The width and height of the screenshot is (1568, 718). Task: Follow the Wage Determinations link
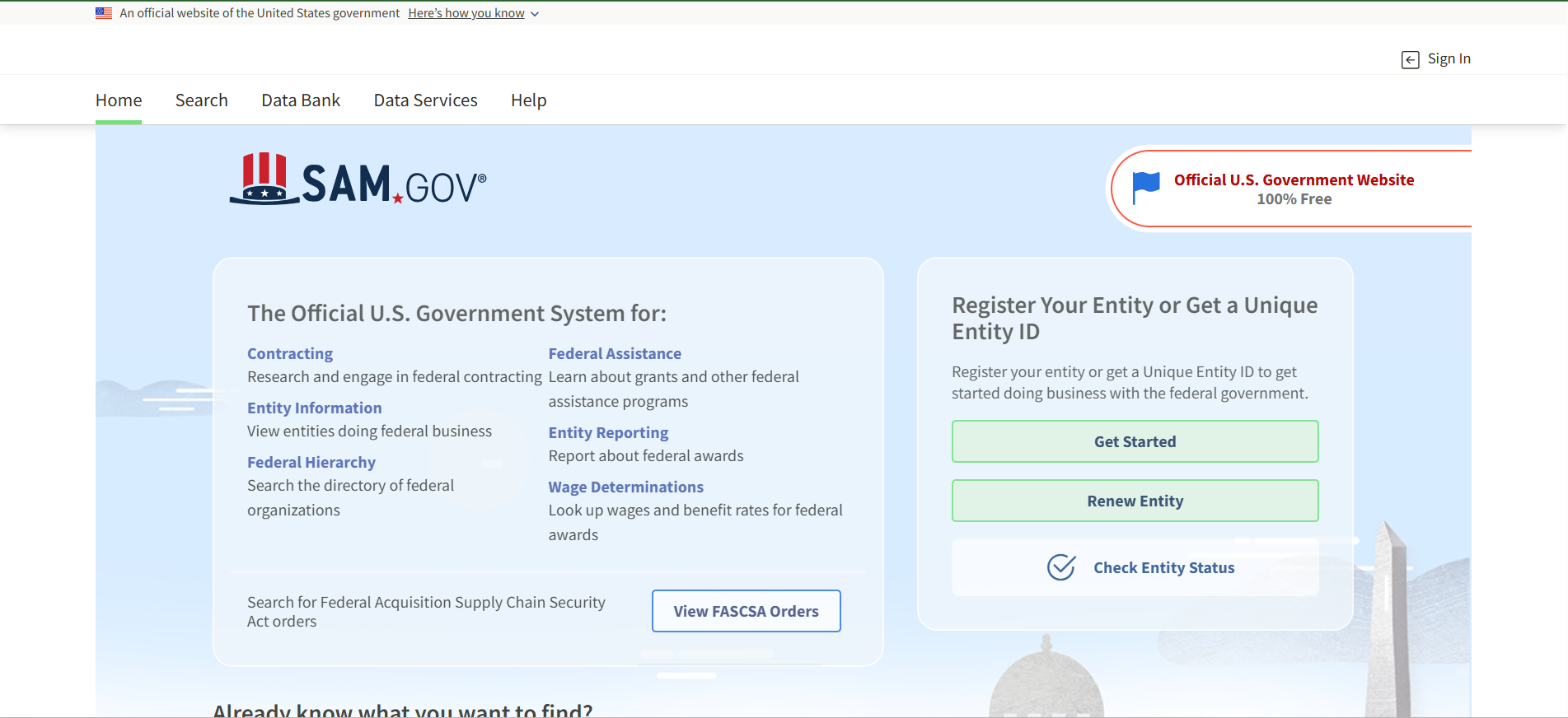pos(626,487)
